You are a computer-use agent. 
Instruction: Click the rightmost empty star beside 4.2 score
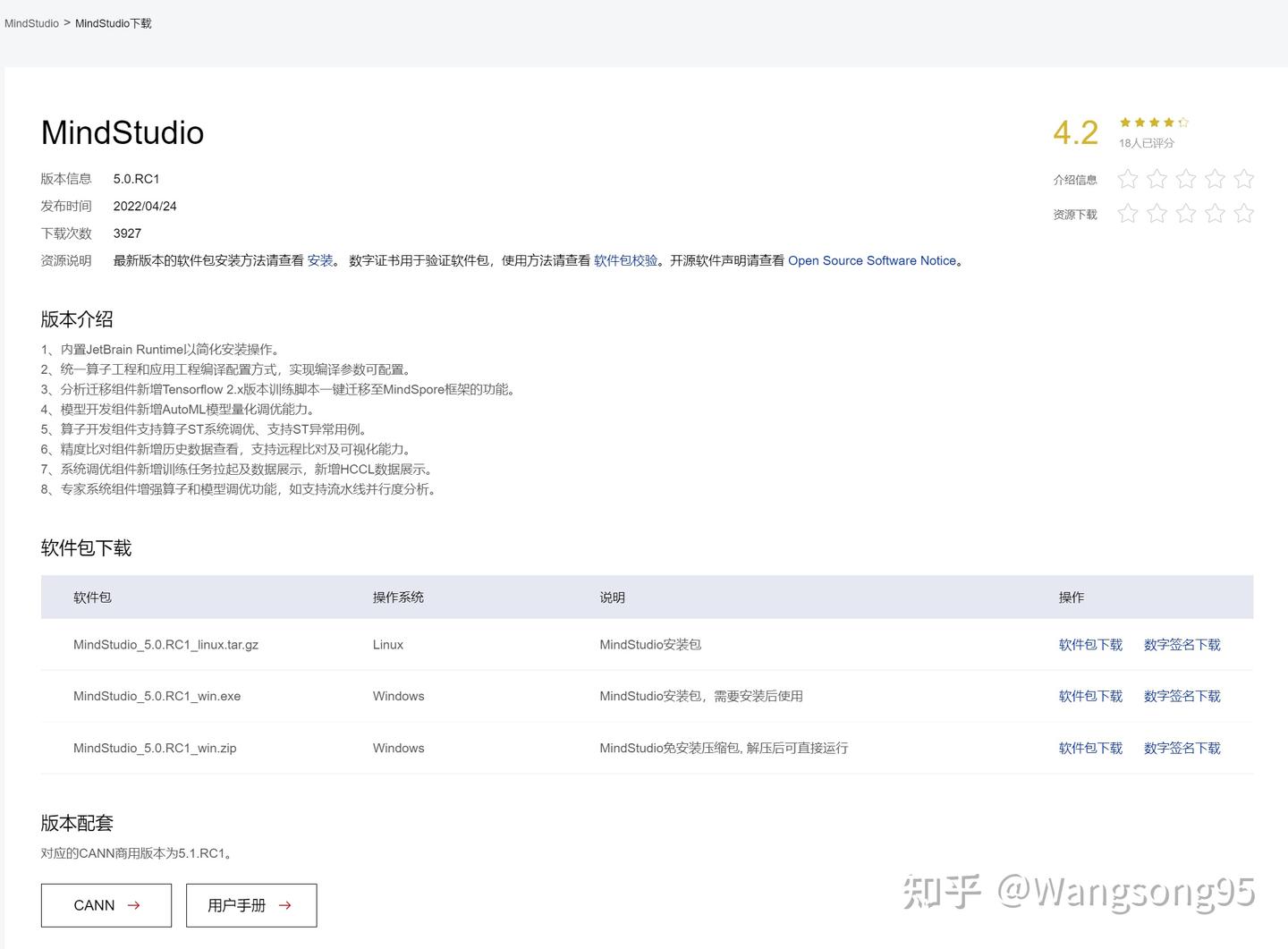coord(1183,123)
